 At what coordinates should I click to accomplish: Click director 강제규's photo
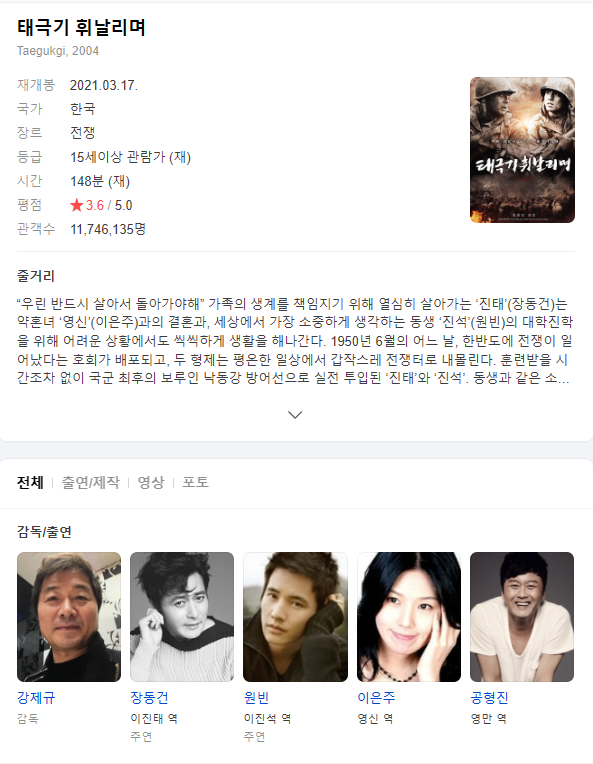pyautogui.click(x=69, y=617)
